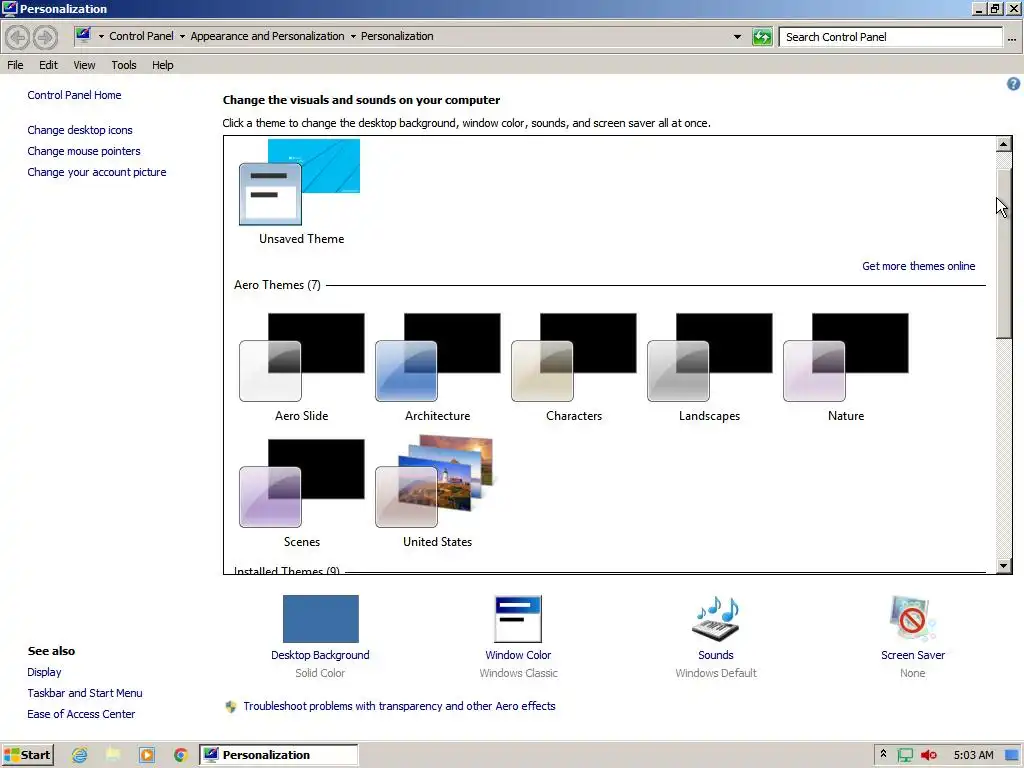Apply the Architecture theme

click(x=438, y=357)
